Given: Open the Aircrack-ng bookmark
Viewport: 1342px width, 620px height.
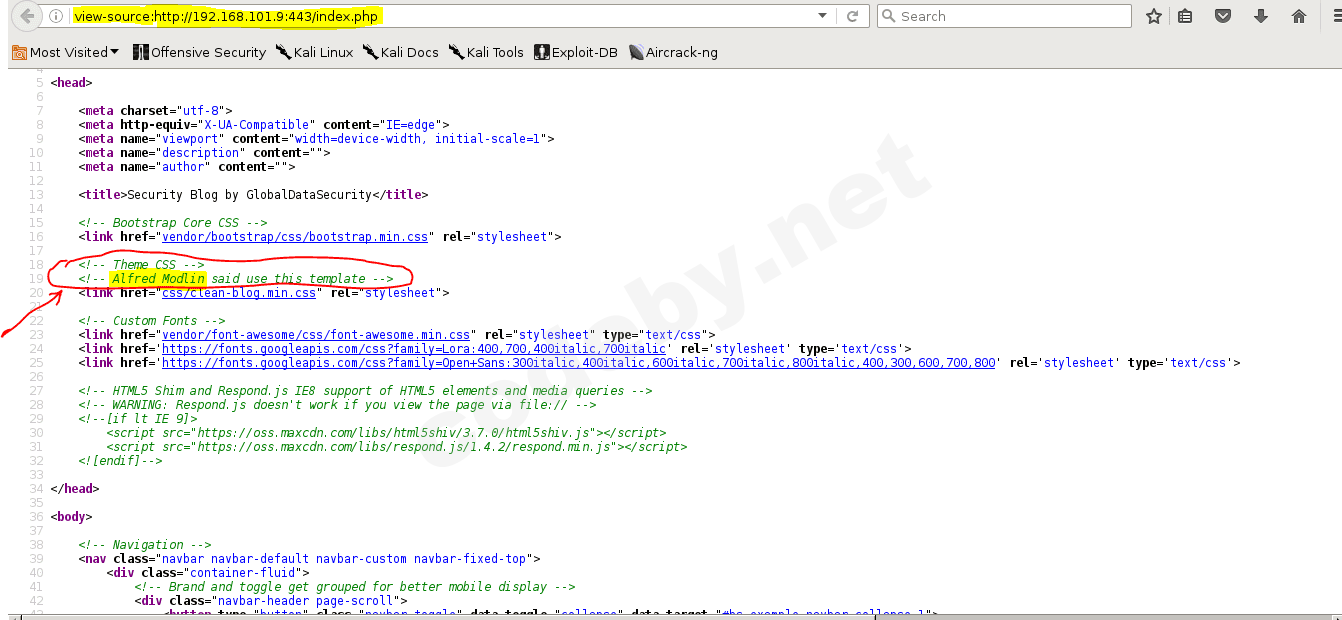Looking at the screenshot, I should pyautogui.click(x=674, y=52).
